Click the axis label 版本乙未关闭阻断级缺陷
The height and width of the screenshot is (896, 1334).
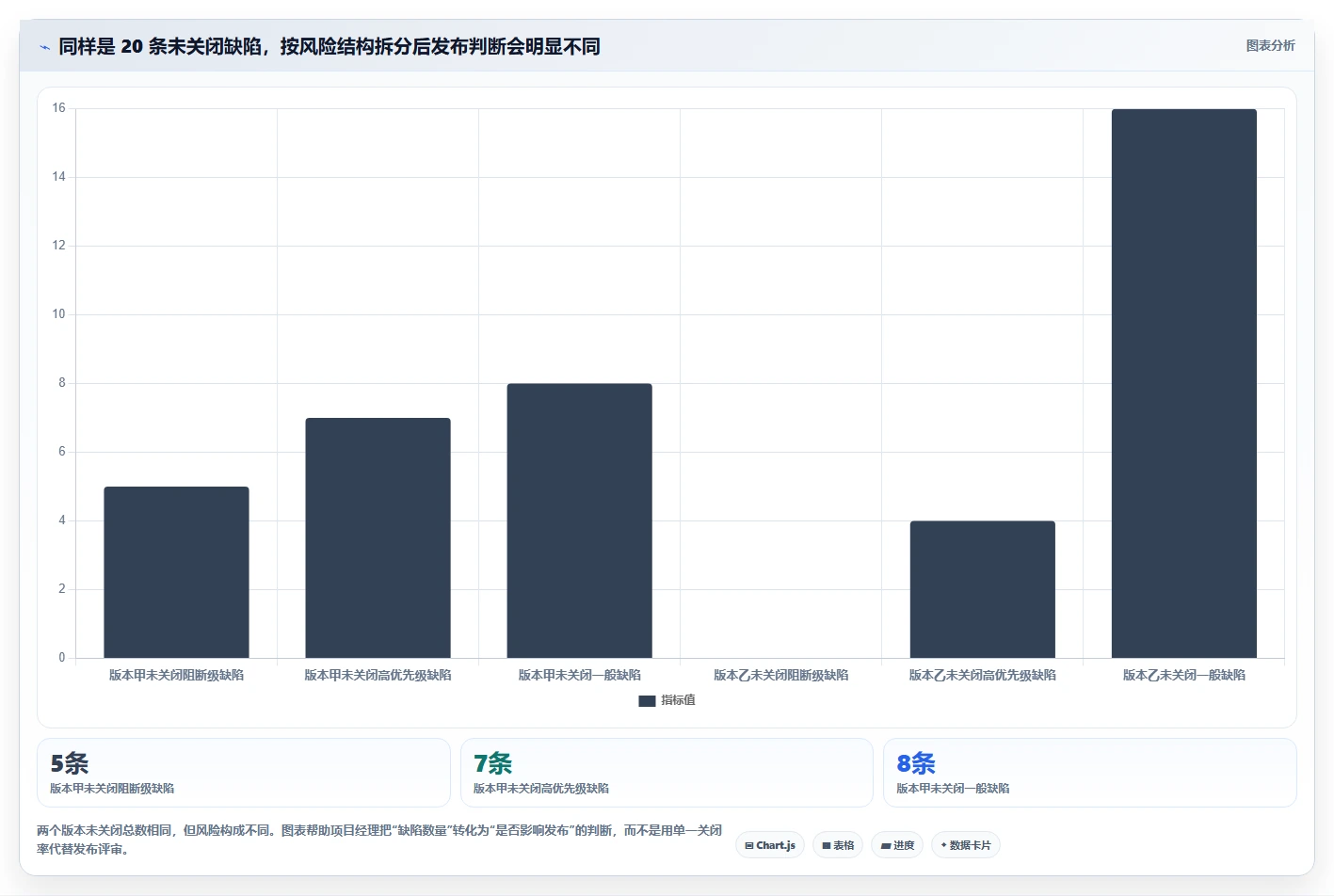click(x=780, y=675)
